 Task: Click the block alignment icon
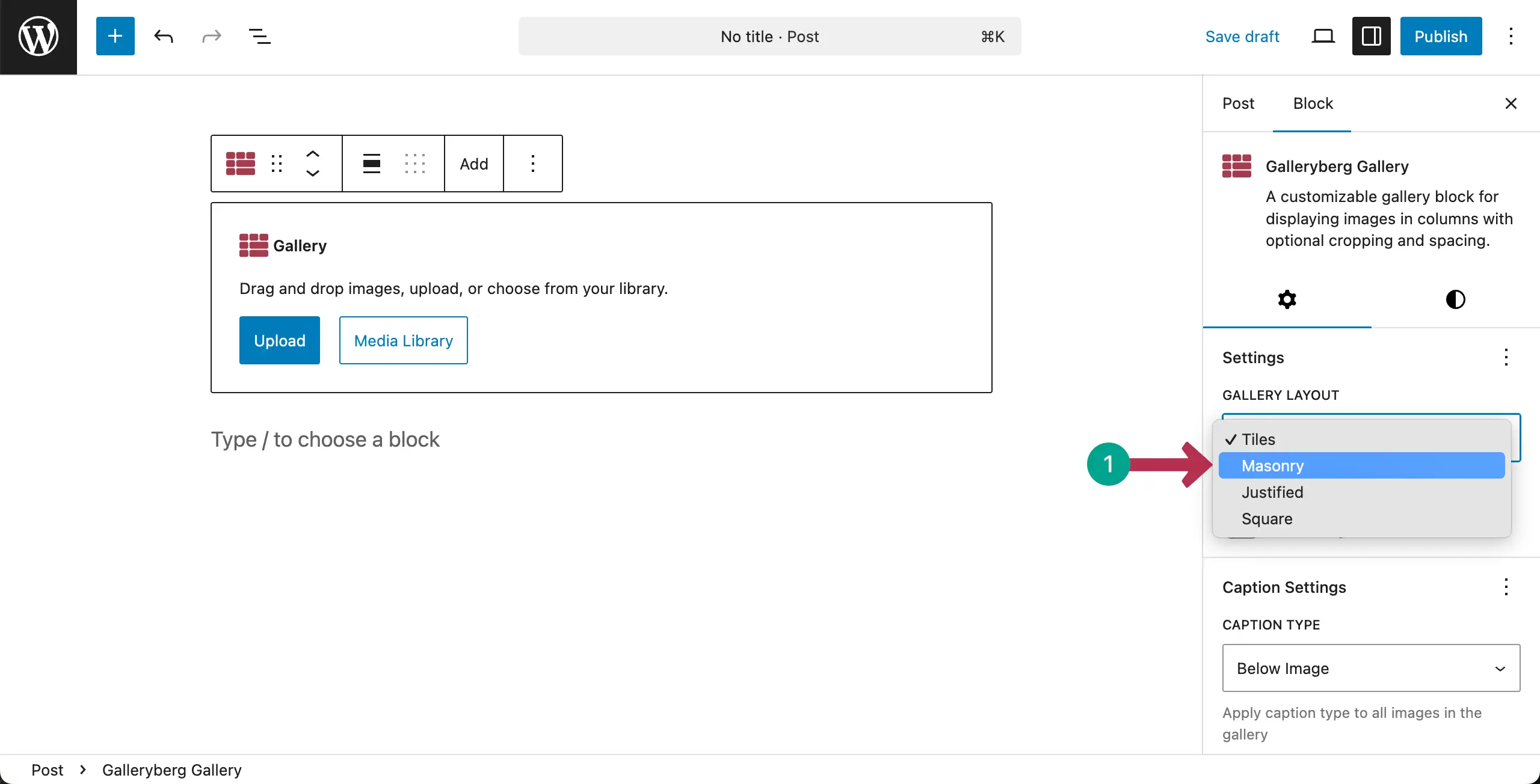pyautogui.click(x=371, y=163)
